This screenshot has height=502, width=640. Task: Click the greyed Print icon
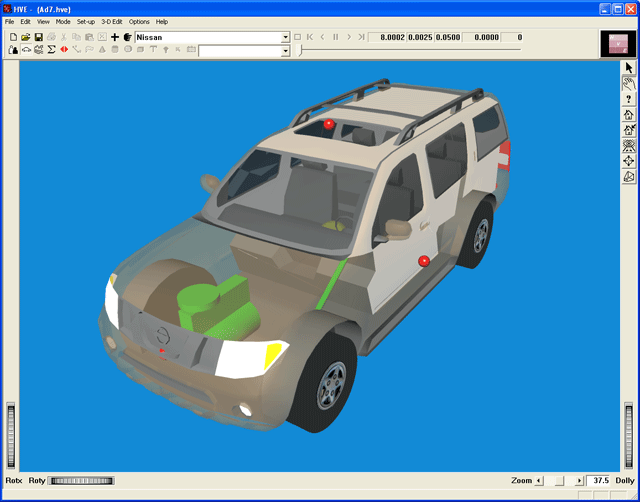pos(51,37)
